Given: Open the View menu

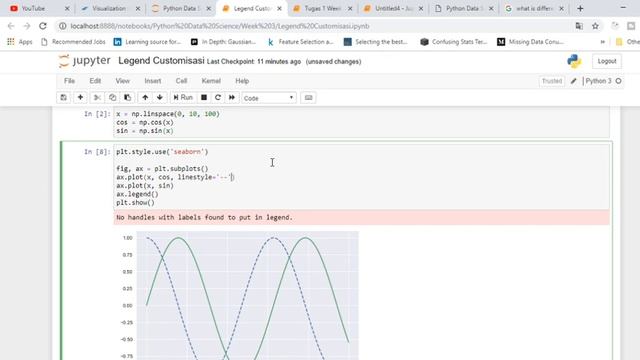Looking at the screenshot, I should pyautogui.click(x=122, y=81).
